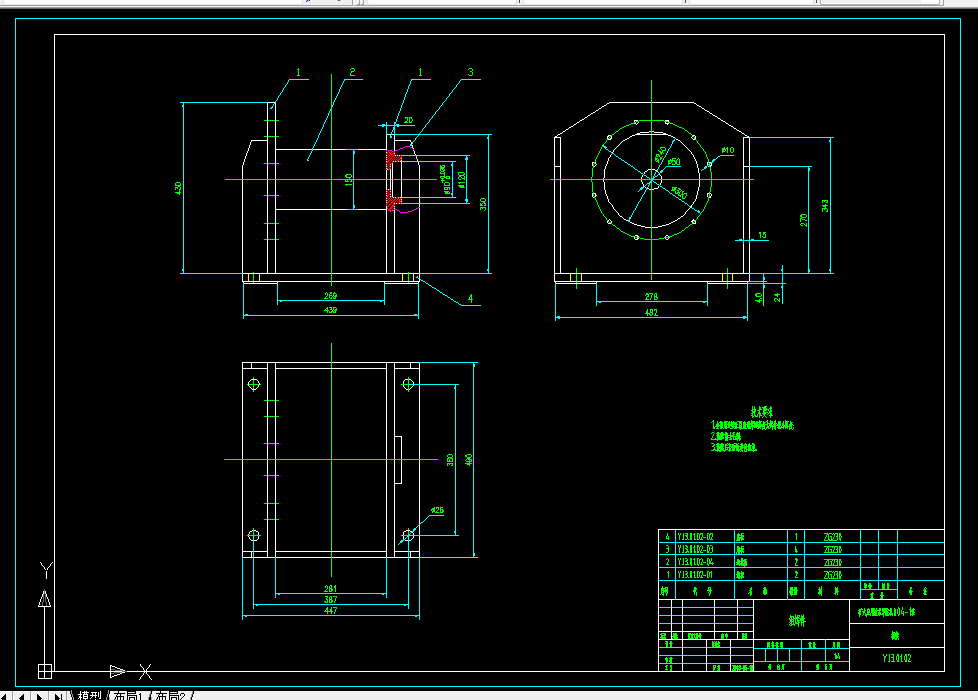978x700 pixels.
Task: Click balloon label 2 in front view
Action: pos(352,72)
